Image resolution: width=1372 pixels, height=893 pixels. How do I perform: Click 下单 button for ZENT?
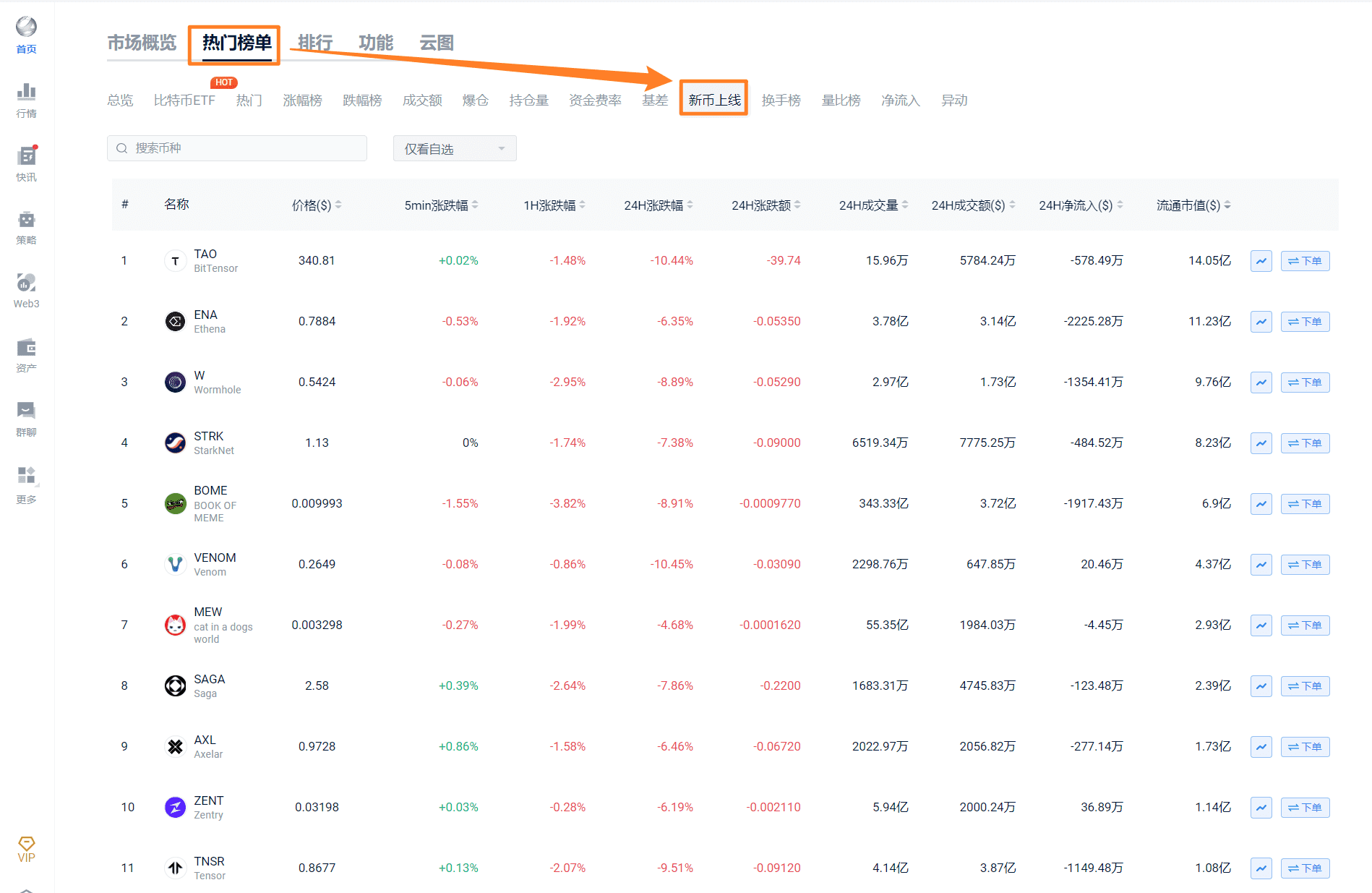pyautogui.click(x=1305, y=808)
